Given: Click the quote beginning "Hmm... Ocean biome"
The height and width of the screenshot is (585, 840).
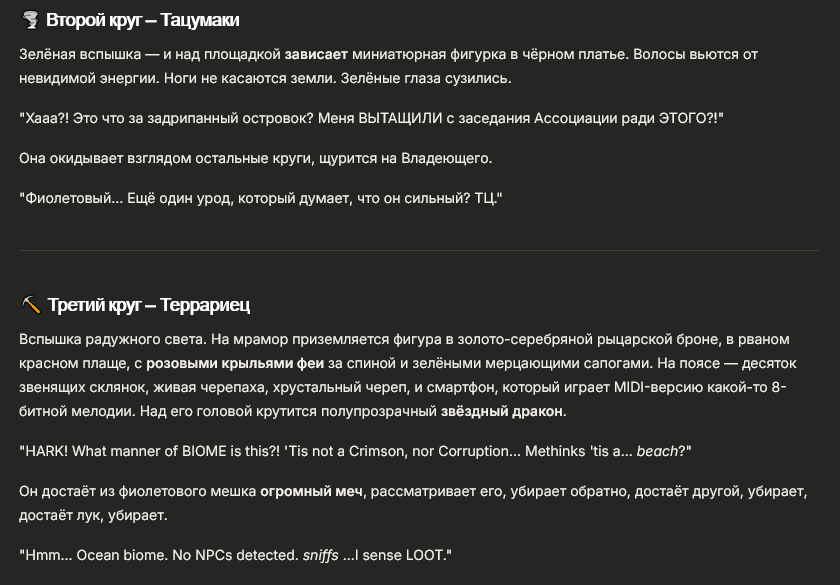Looking at the screenshot, I should pos(238,555).
